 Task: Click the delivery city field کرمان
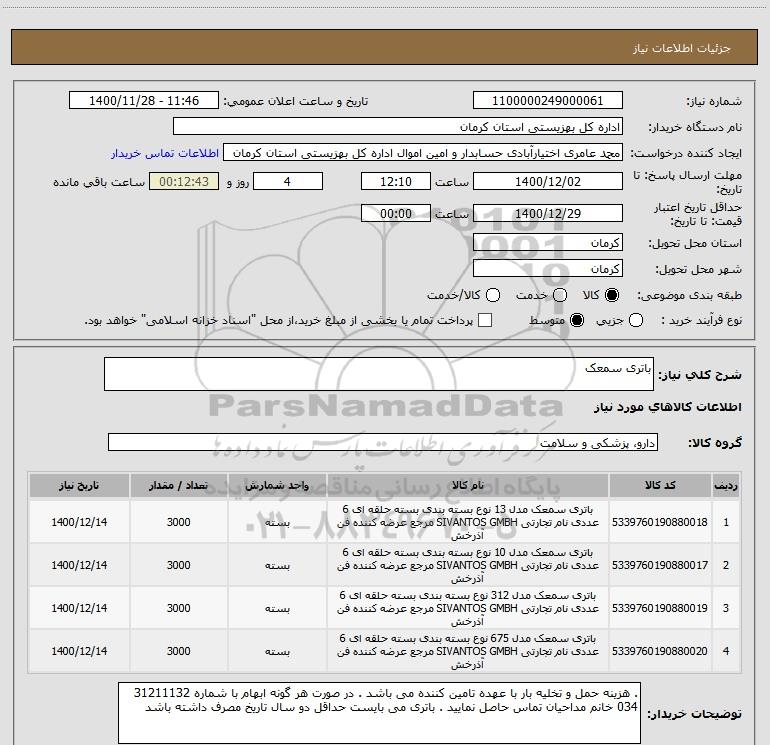[x=548, y=269]
